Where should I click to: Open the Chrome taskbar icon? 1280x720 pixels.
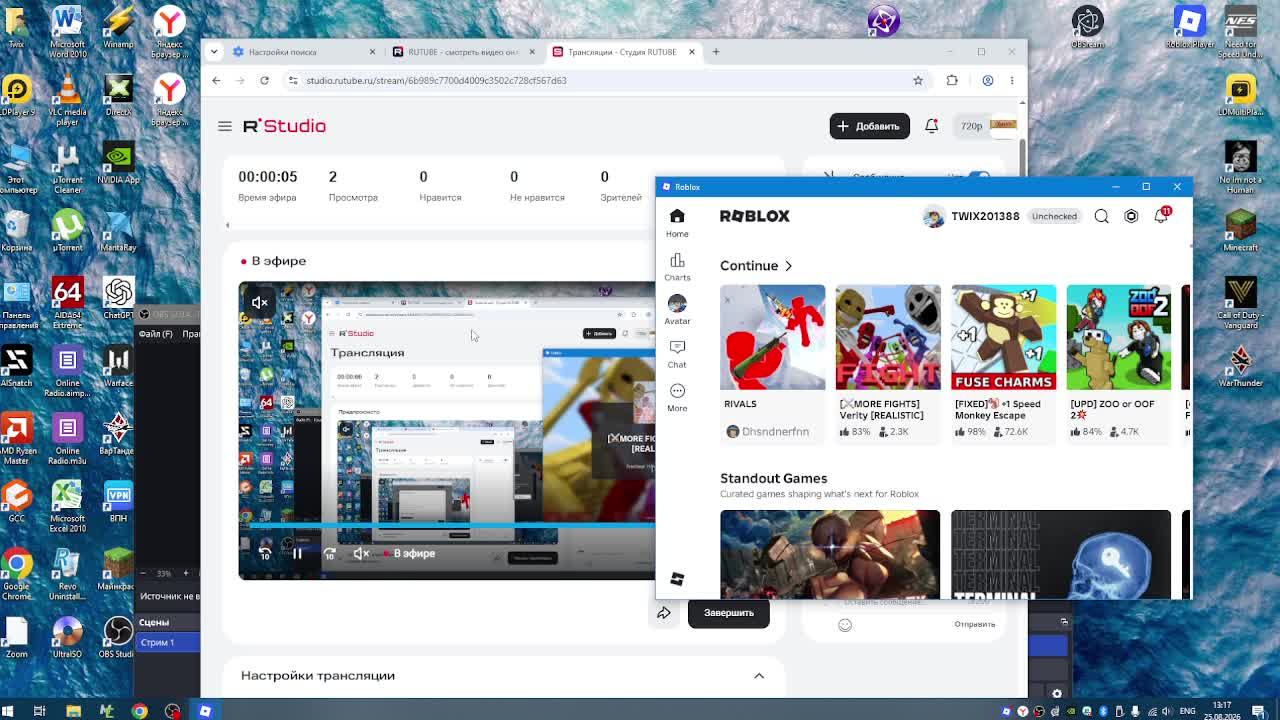click(140, 711)
